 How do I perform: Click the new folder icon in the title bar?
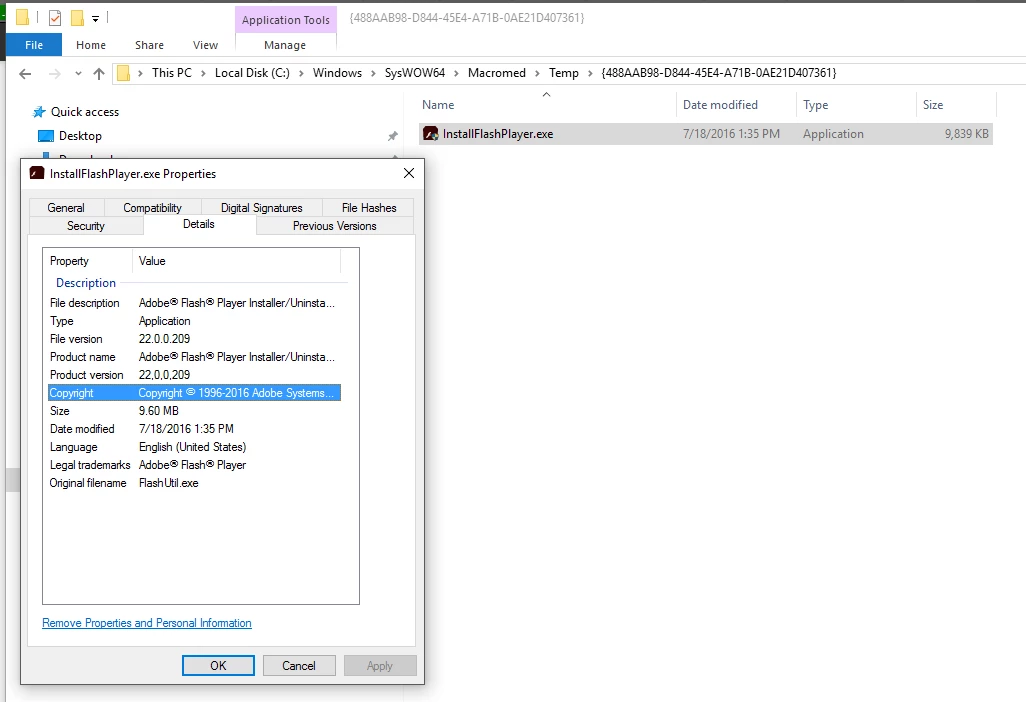[77, 18]
